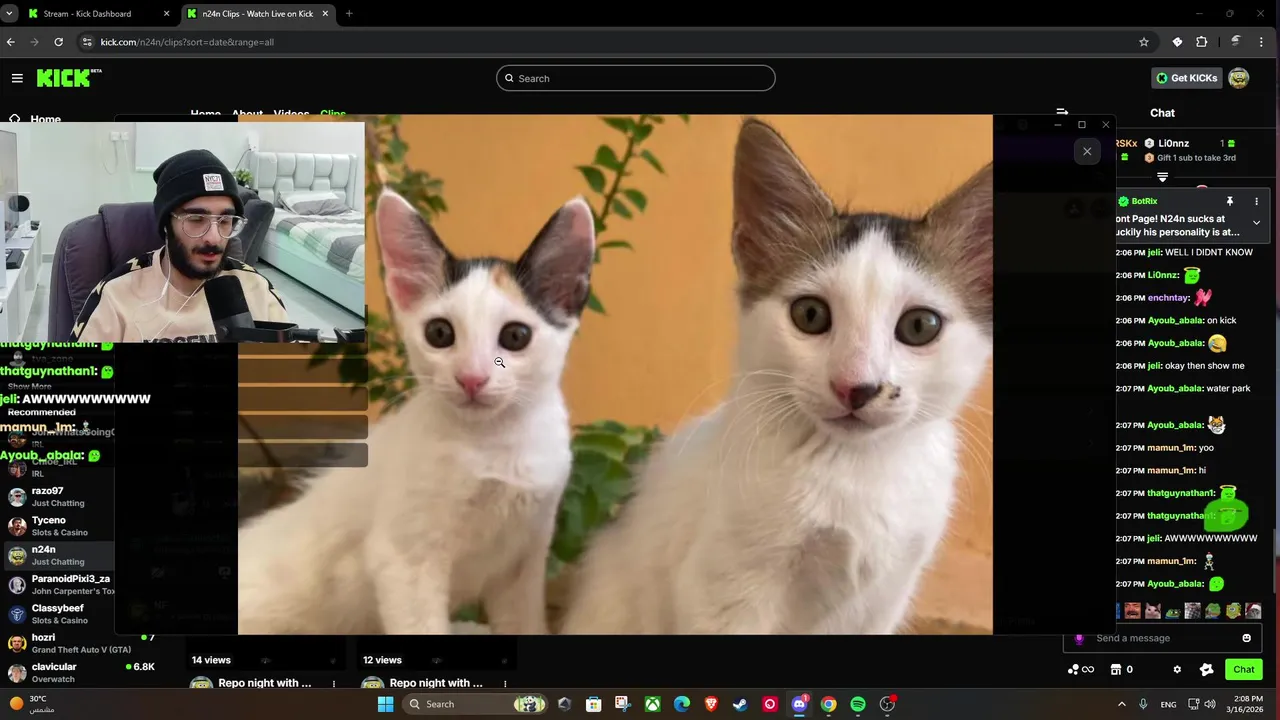Click the kick.com address bar URL
Image resolution: width=1280 pixels, height=720 pixels.
(187, 42)
